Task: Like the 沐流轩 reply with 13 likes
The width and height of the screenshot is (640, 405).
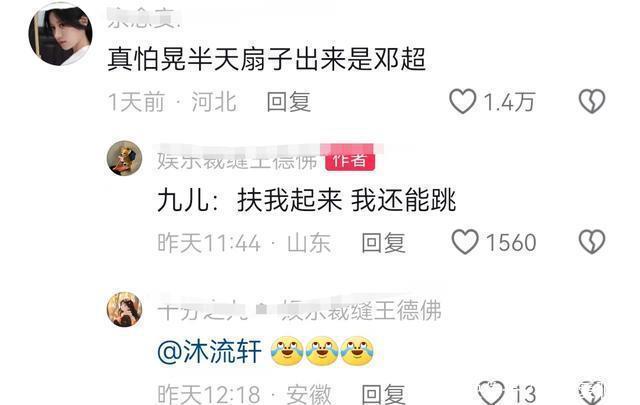Action: click(491, 393)
